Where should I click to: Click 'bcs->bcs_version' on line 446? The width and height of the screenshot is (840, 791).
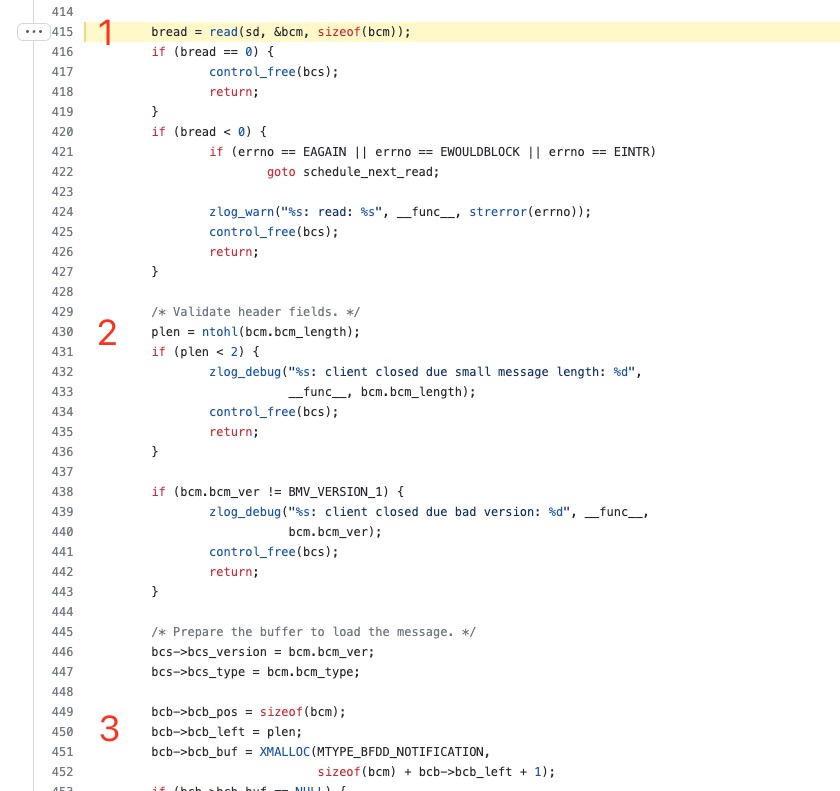tap(209, 652)
